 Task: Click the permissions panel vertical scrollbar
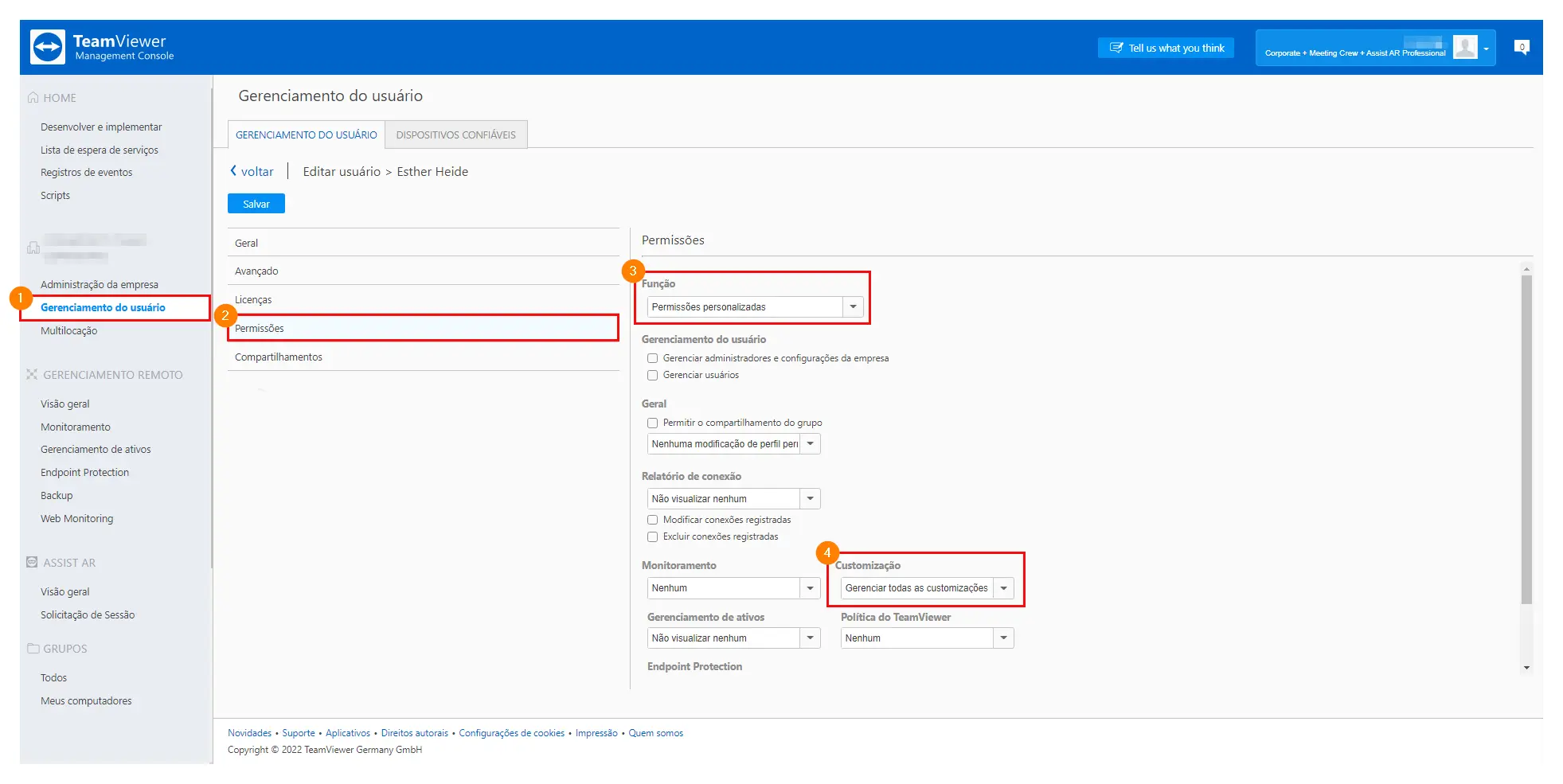(x=1526, y=439)
